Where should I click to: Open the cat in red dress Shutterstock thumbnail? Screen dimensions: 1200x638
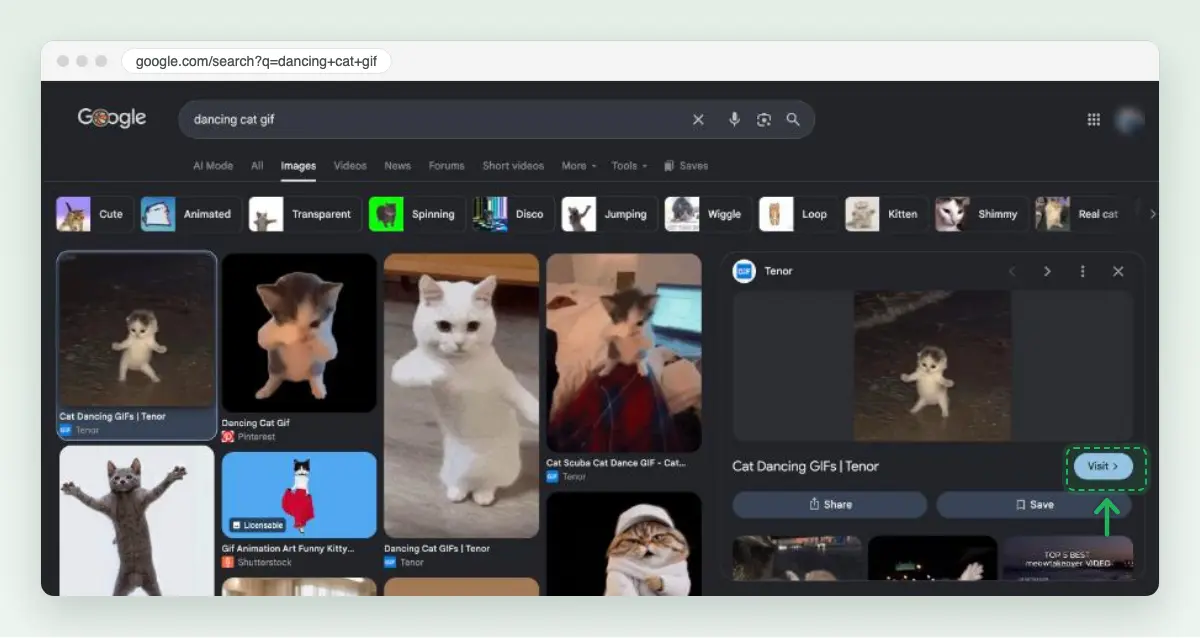(299, 495)
